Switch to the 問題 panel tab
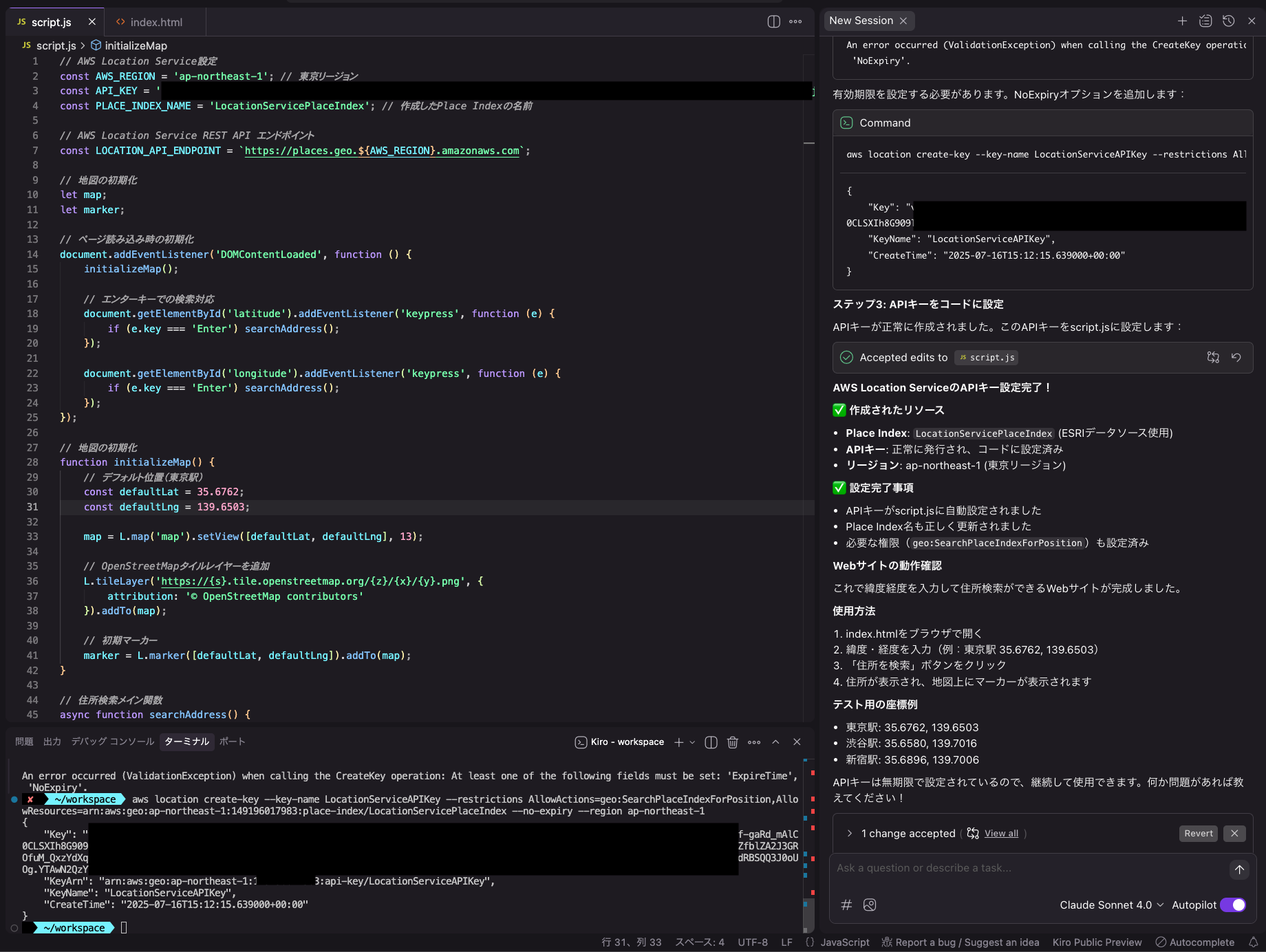Image resolution: width=1266 pixels, height=952 pixels. coord(24,742)
